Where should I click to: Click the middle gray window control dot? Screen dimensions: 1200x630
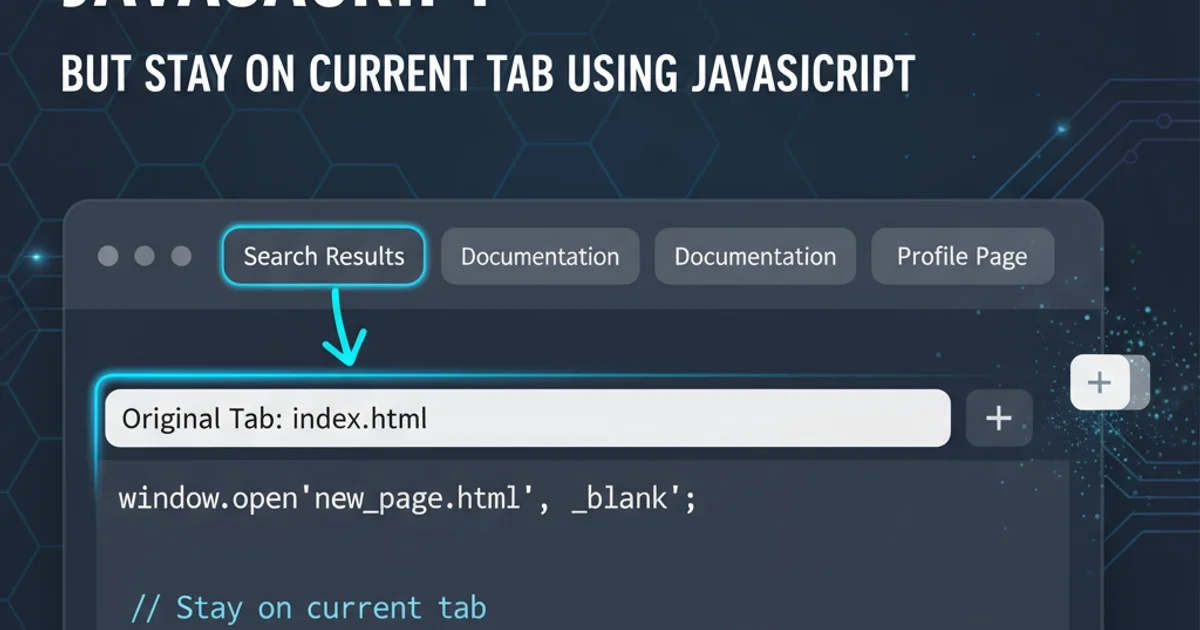[x=144, y=256]
